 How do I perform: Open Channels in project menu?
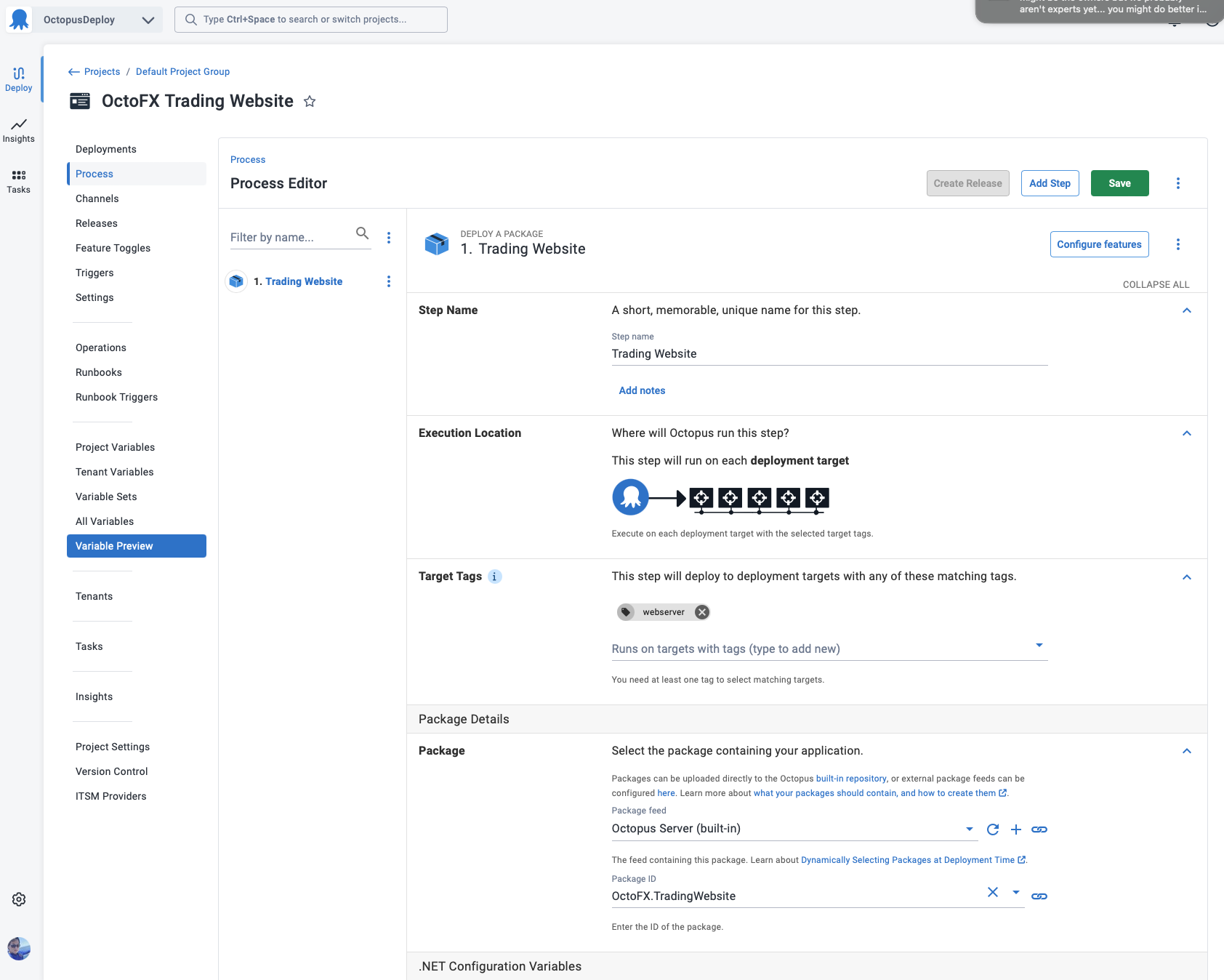tap(97, 198)
